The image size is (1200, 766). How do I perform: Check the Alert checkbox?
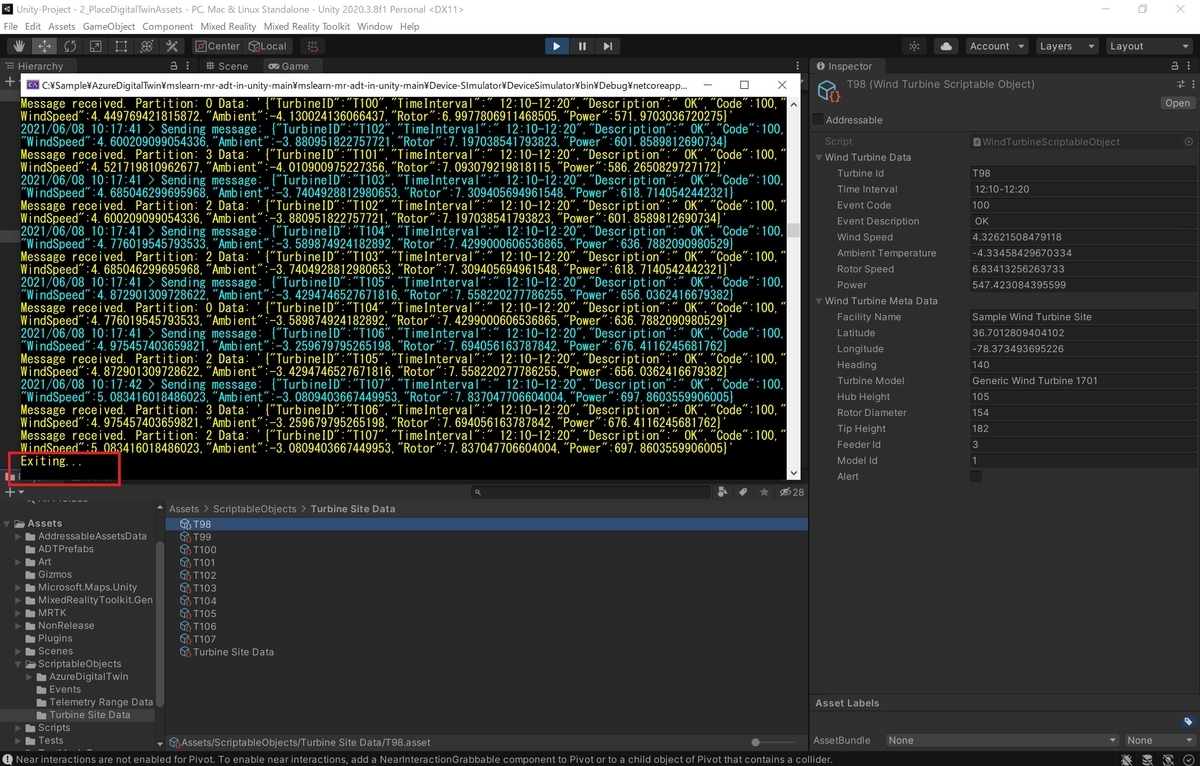[976, 477]
